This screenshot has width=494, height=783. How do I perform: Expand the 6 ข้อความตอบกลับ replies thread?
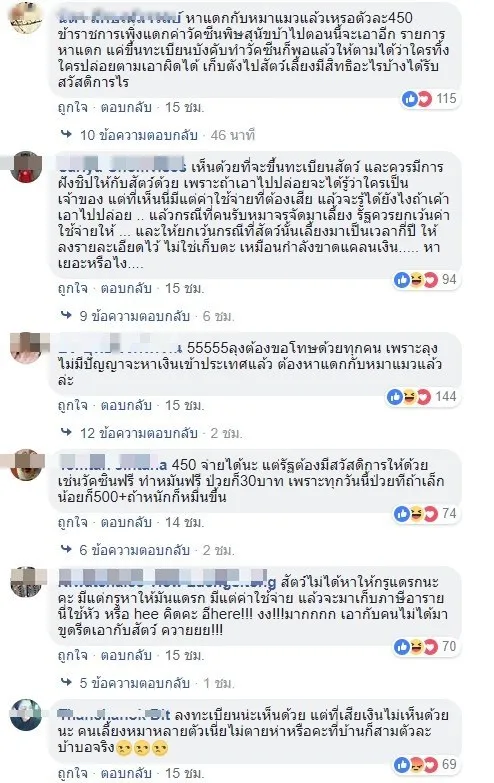coord(135,550)
